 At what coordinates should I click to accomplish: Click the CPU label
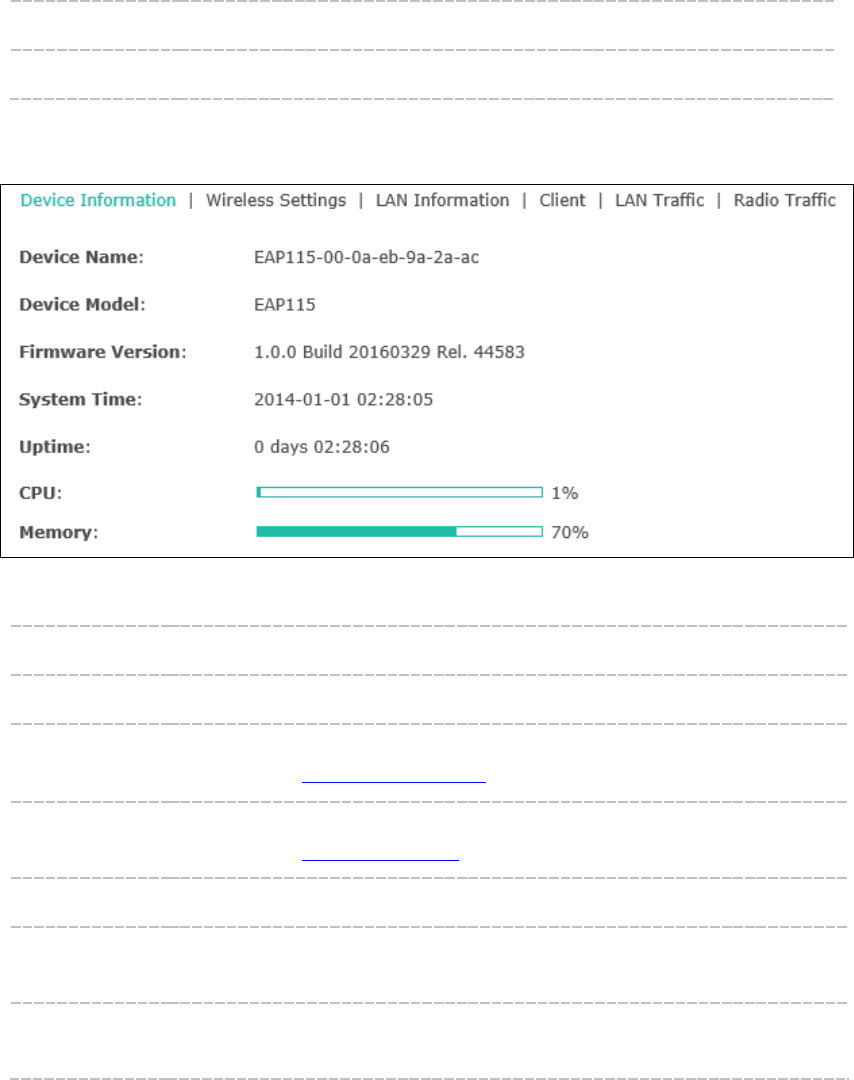pos(41,493)
